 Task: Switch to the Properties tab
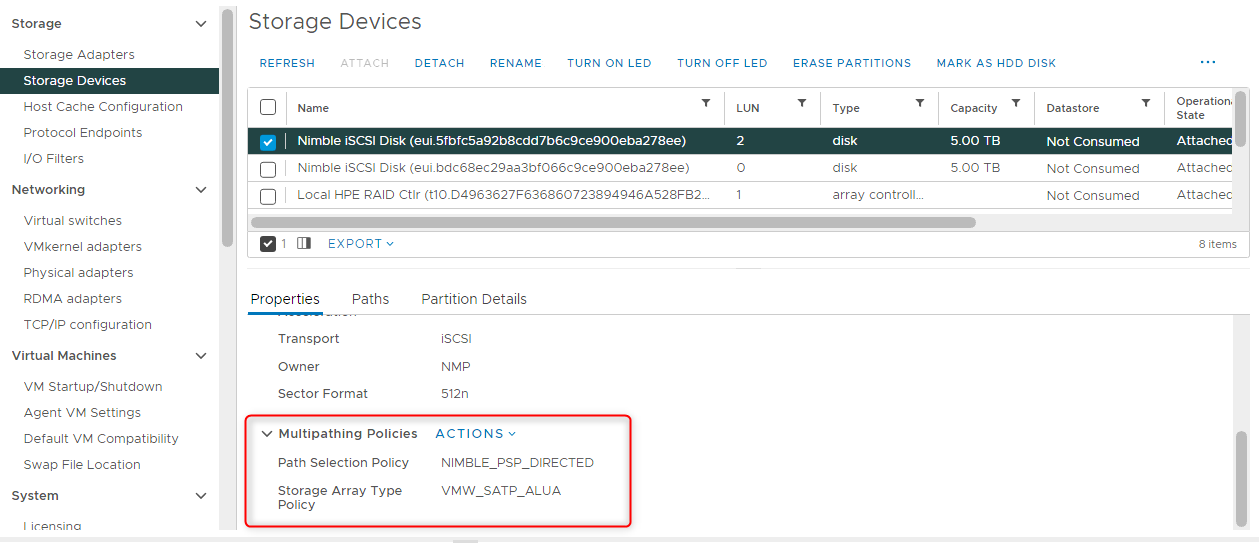285,299
